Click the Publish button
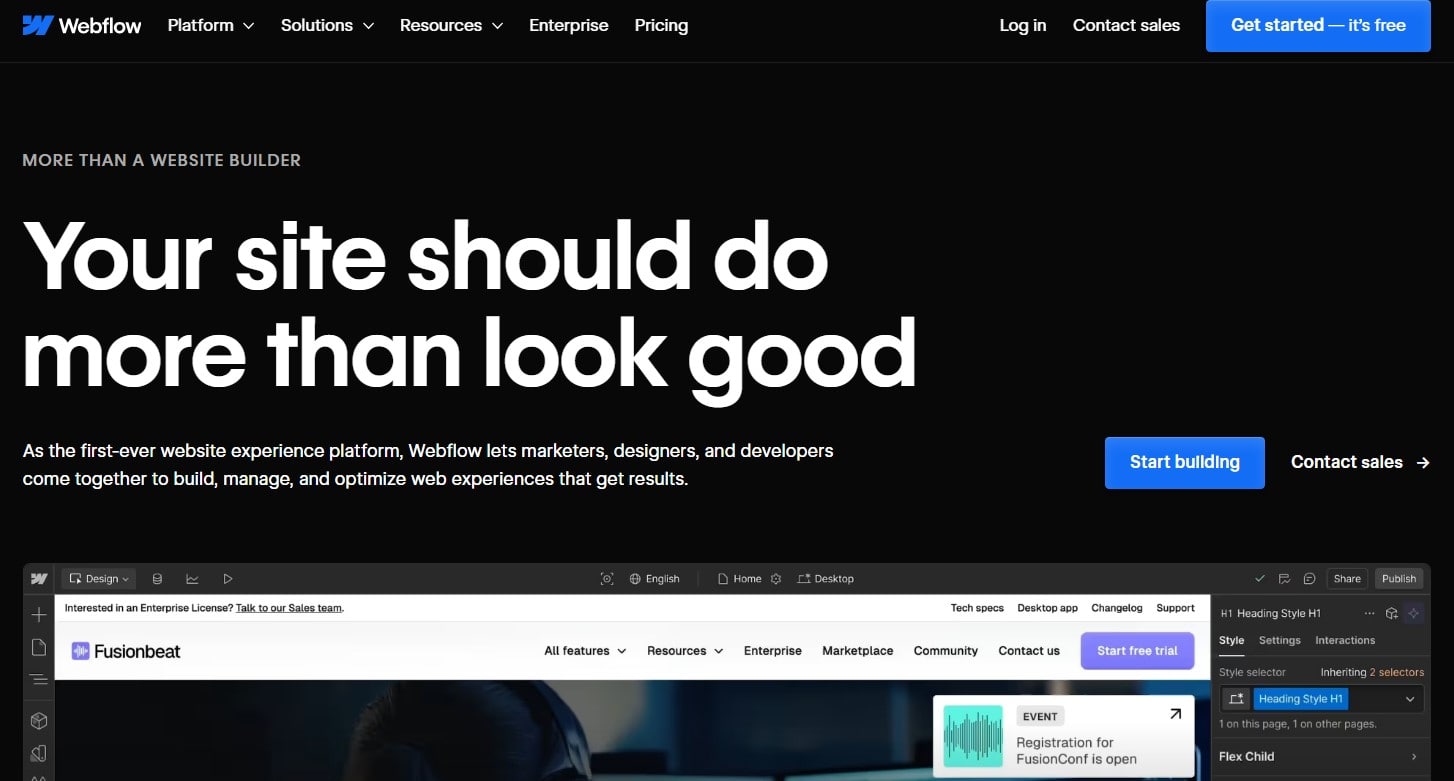This screenshot has height=781, width=1454. coord(1399,578)
